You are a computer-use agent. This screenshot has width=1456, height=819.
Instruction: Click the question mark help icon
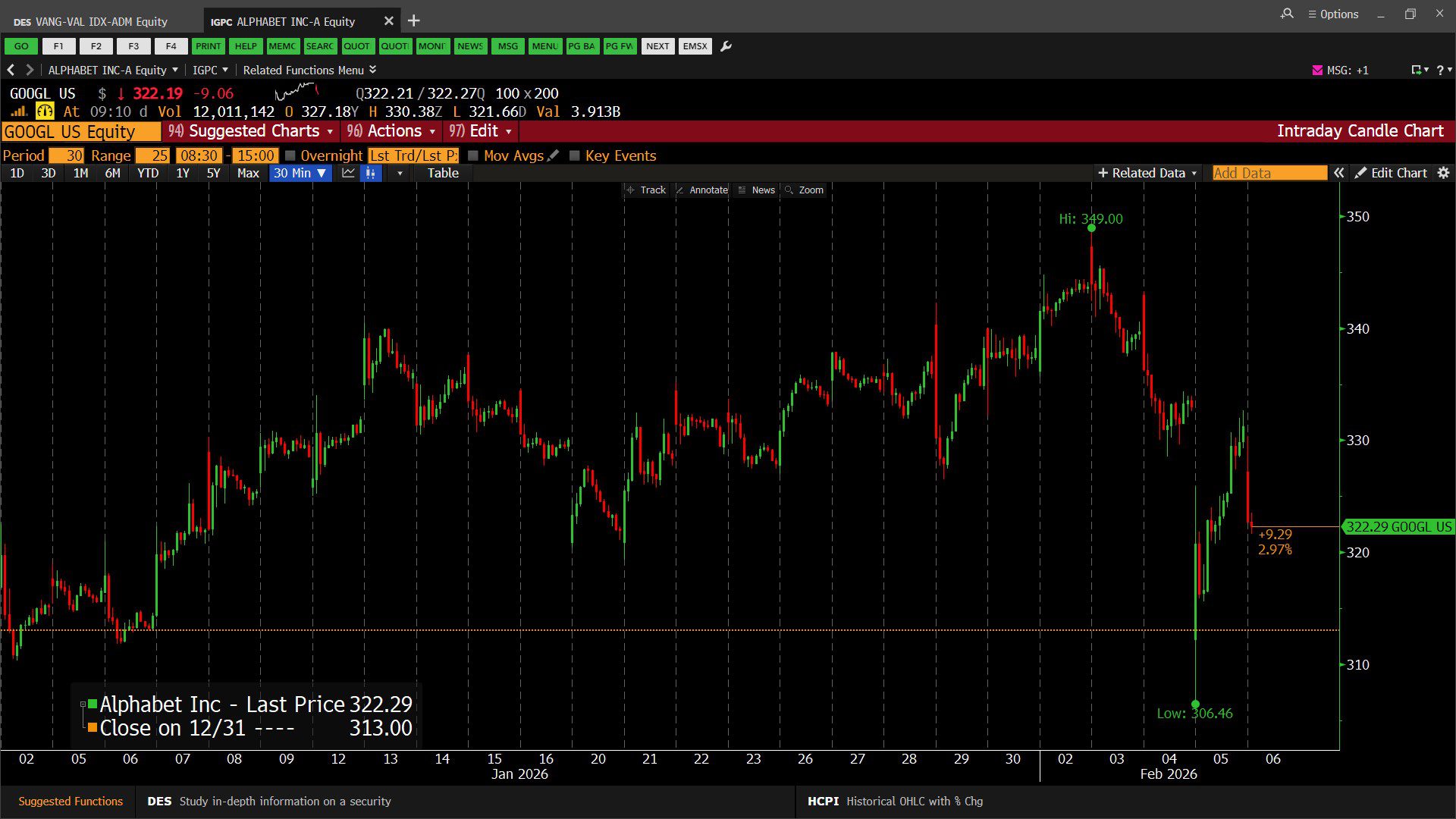[1440, 70]
